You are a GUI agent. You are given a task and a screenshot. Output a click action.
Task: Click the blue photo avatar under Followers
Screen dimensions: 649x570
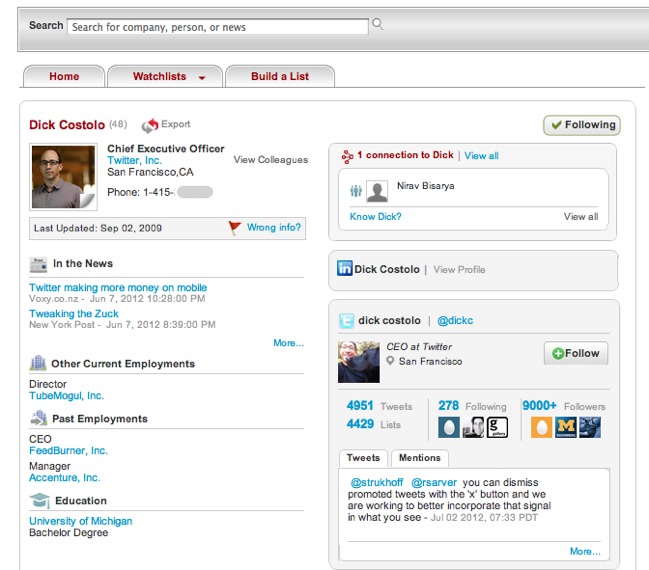[590, 427]
